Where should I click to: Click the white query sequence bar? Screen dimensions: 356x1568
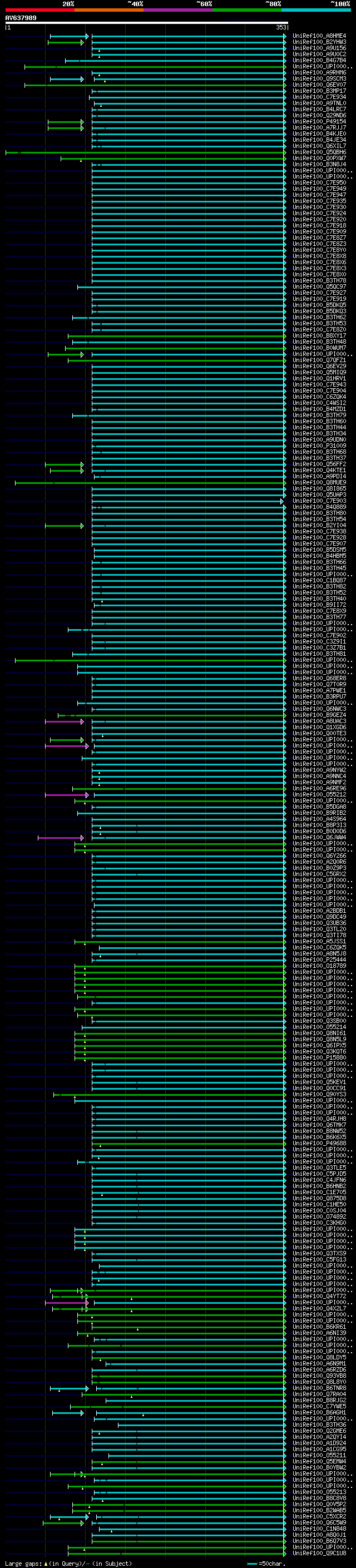point(147,23)
